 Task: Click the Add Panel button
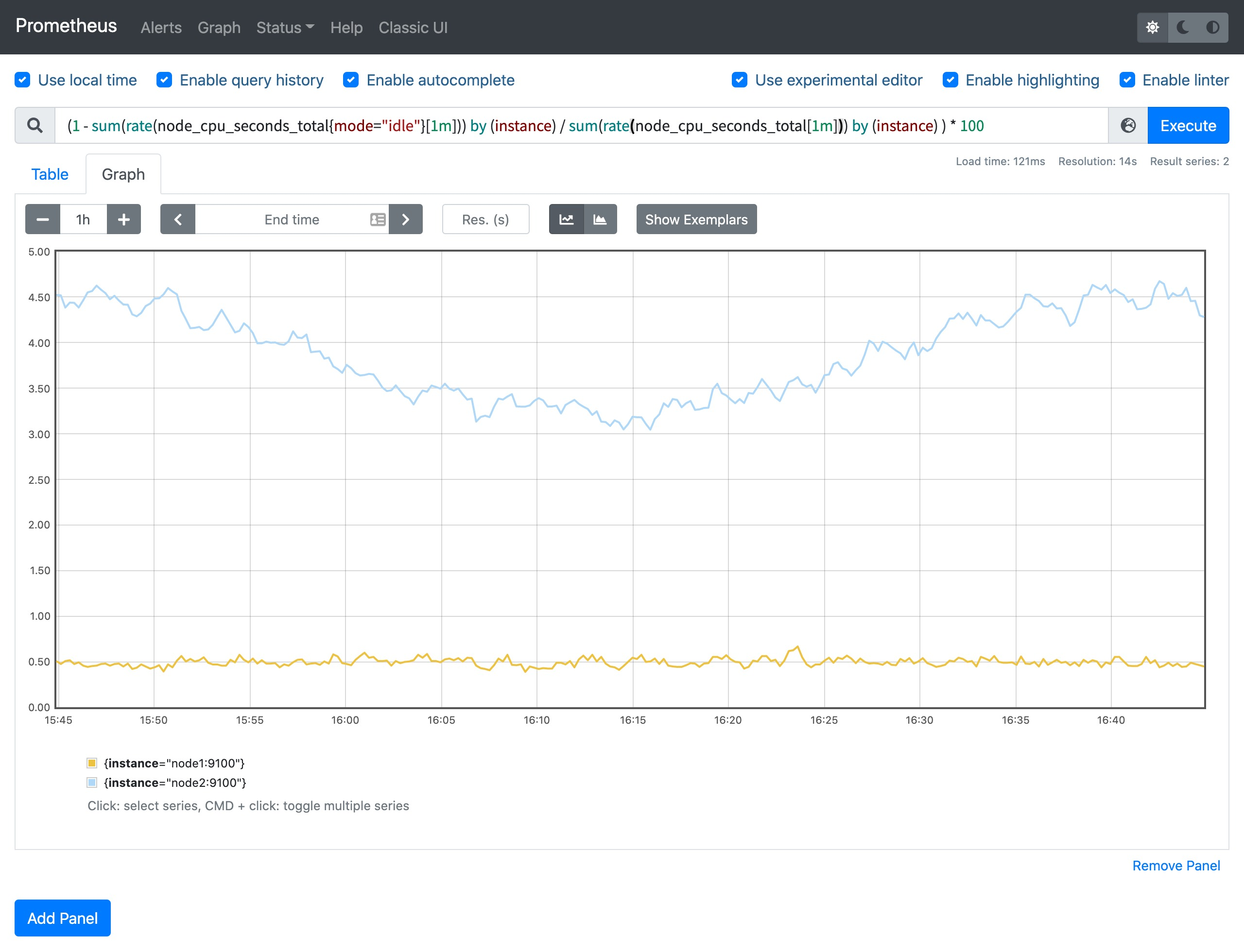click(63, 918)
